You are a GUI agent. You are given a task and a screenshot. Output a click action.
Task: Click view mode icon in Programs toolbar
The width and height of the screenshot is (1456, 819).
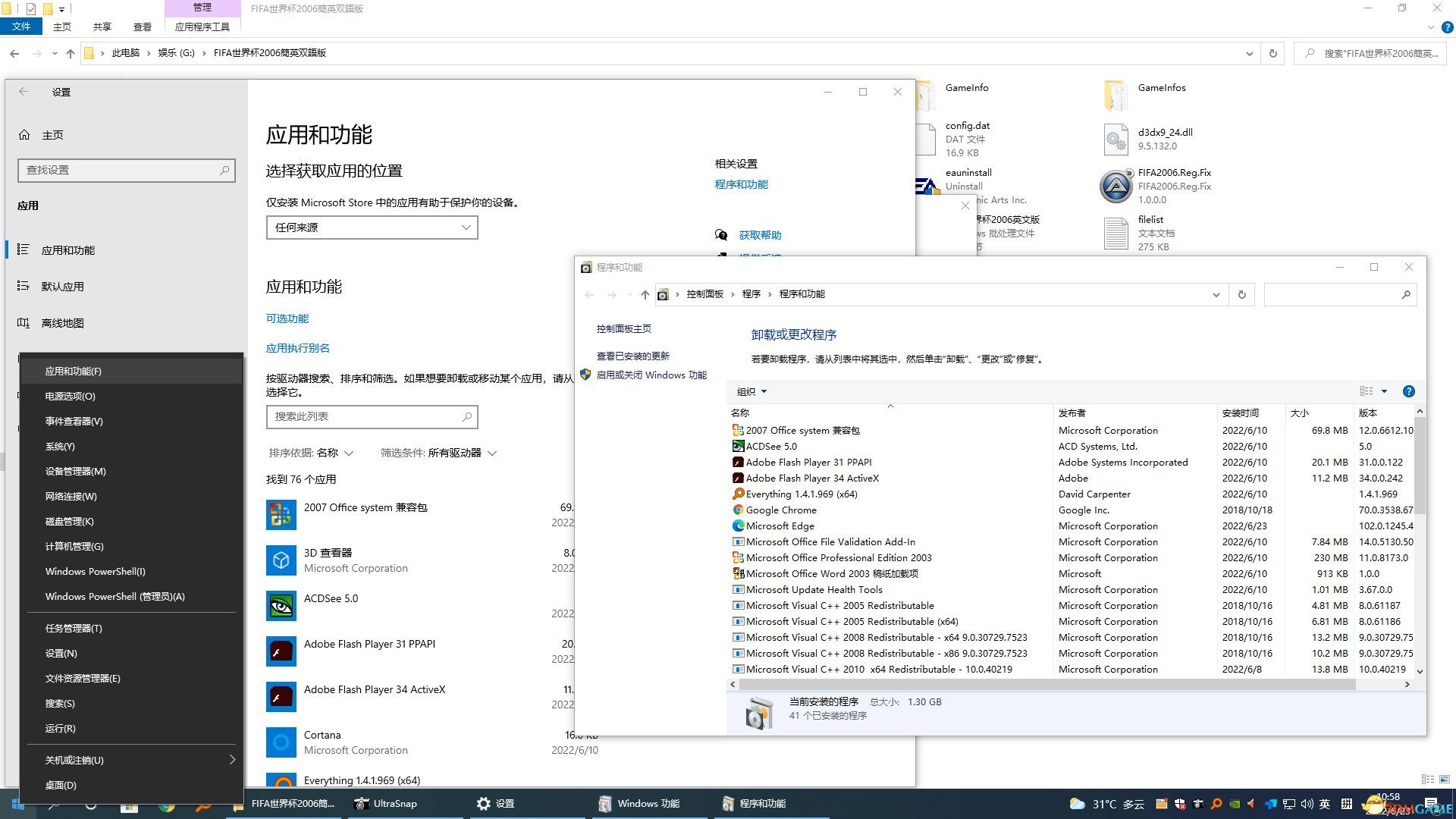tap(1367, 391)
